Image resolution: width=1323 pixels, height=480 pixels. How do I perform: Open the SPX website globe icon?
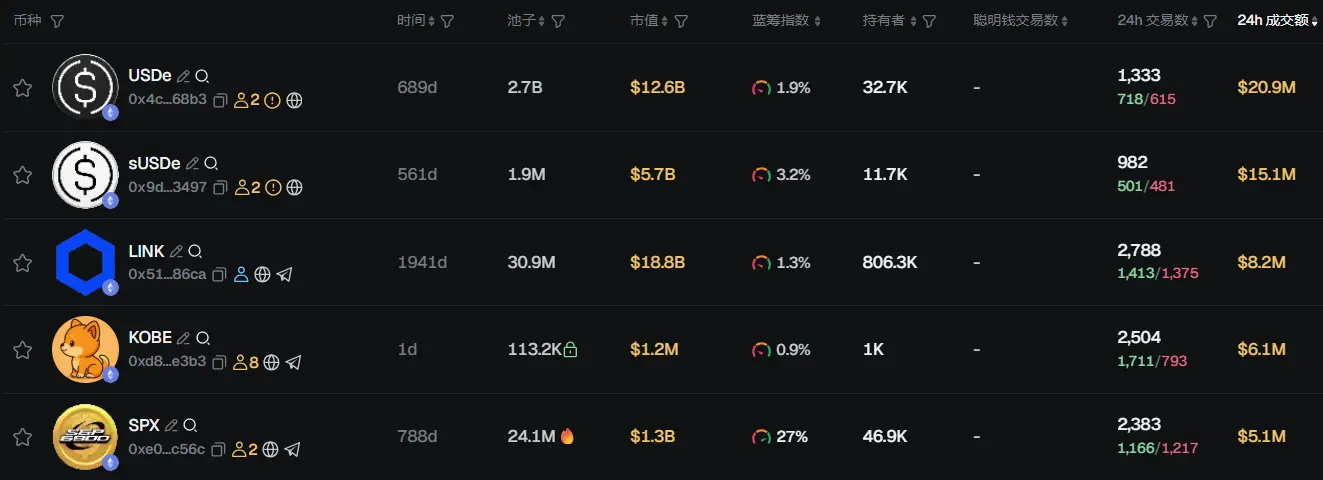(270, 450)
